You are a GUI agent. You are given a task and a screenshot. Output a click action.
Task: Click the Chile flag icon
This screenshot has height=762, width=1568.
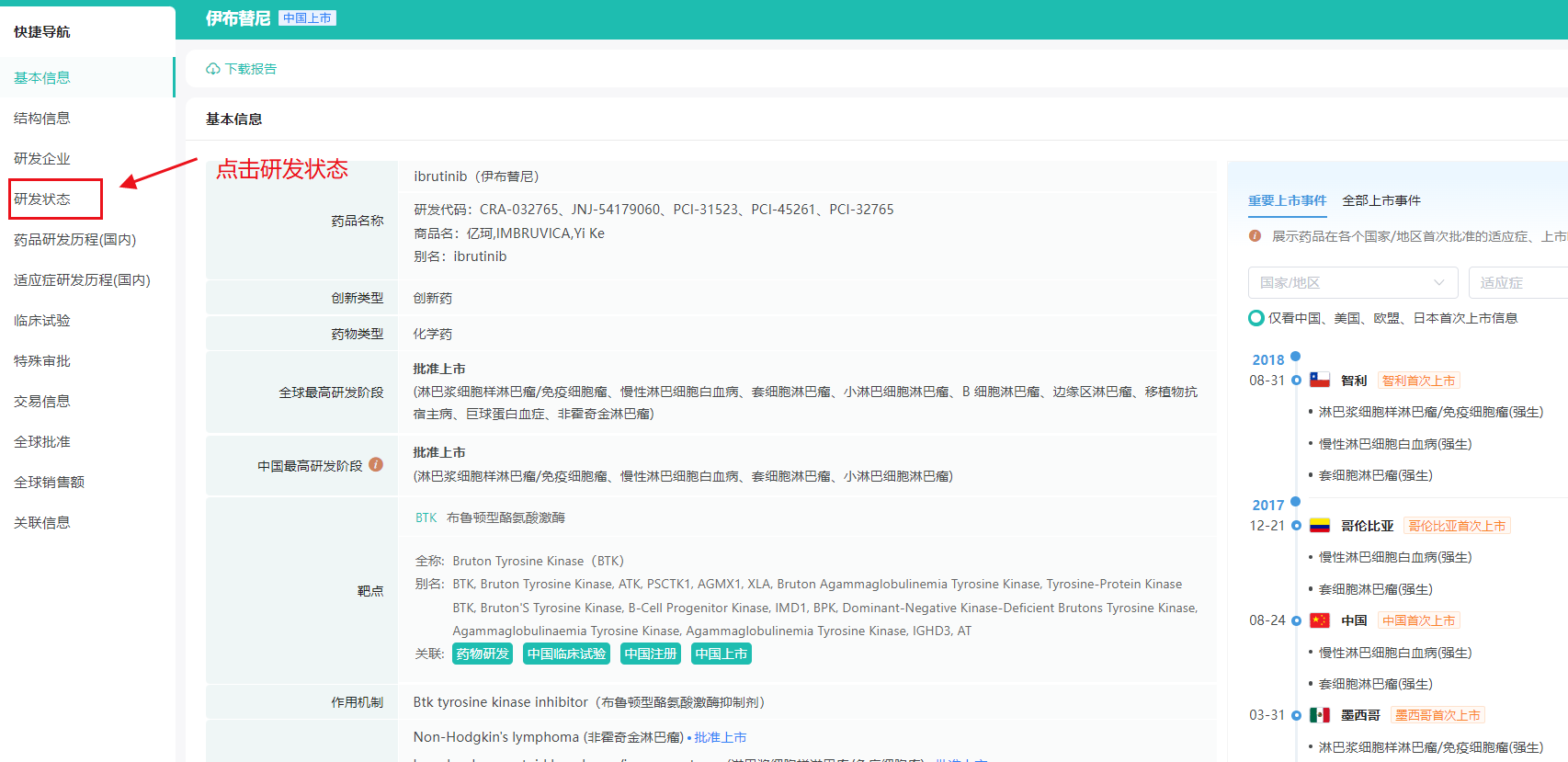pyautogui.click(x=1320, y=380)
